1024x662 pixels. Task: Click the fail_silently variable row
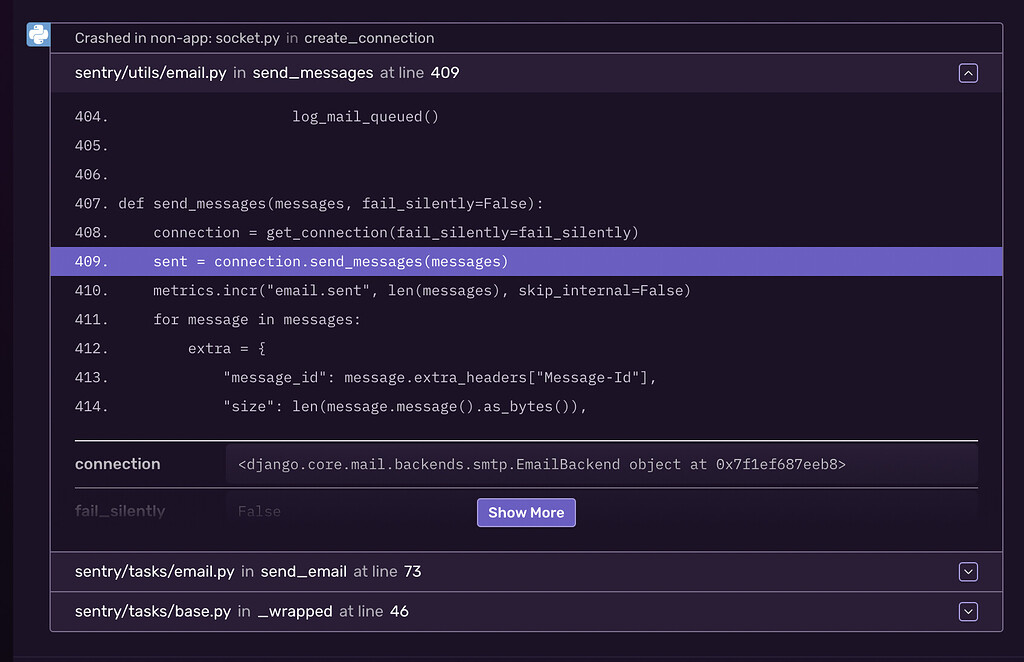coord(120,510)
